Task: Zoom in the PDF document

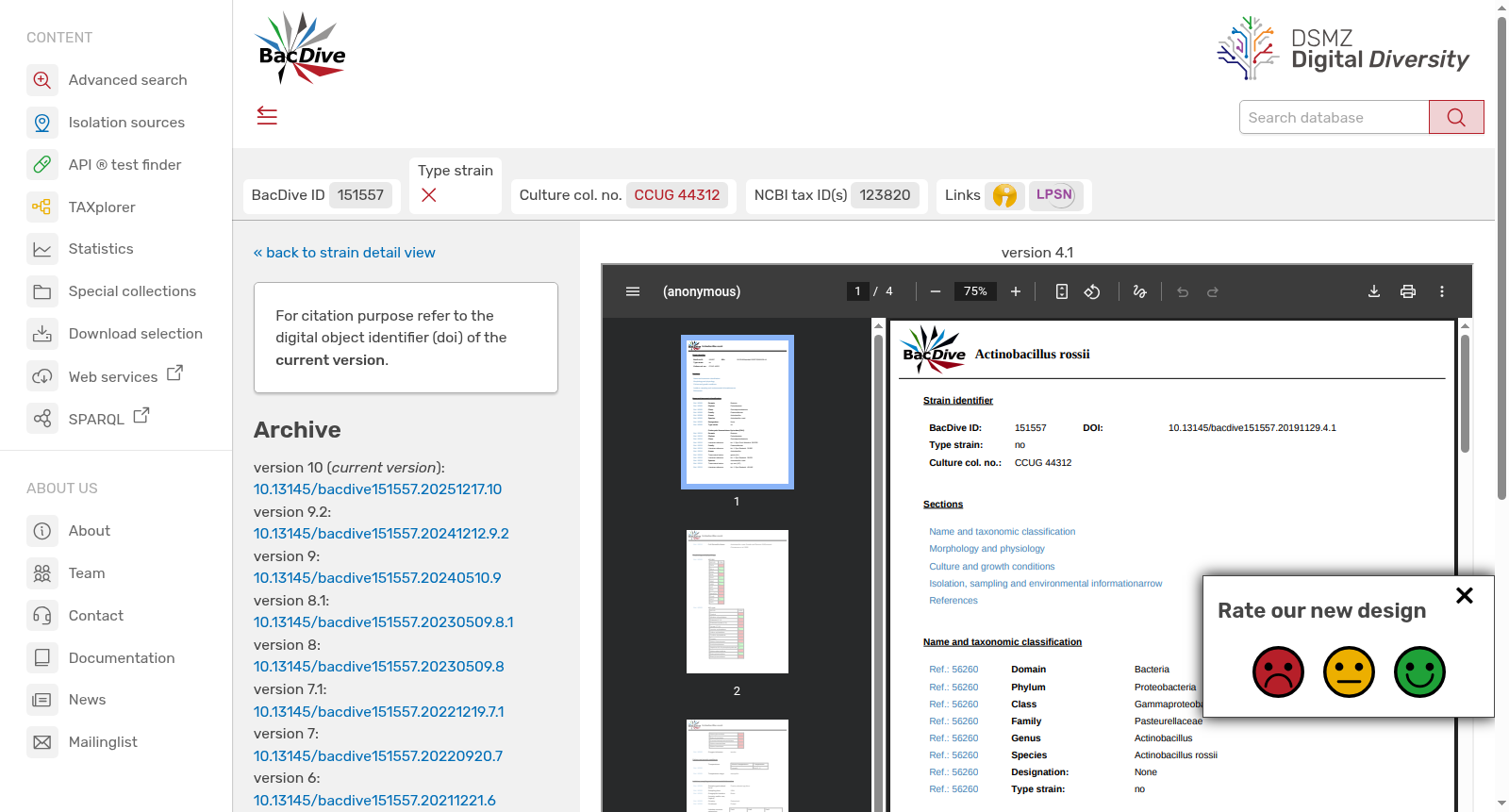Action: (x=1016, y=291)
